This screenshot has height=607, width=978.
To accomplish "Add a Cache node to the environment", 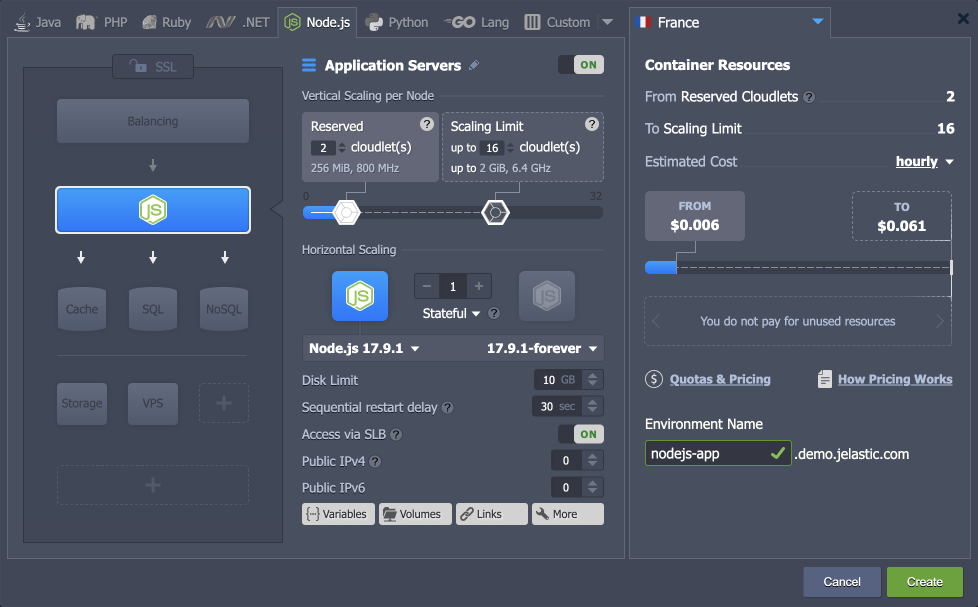I will (x=81, y=308).
